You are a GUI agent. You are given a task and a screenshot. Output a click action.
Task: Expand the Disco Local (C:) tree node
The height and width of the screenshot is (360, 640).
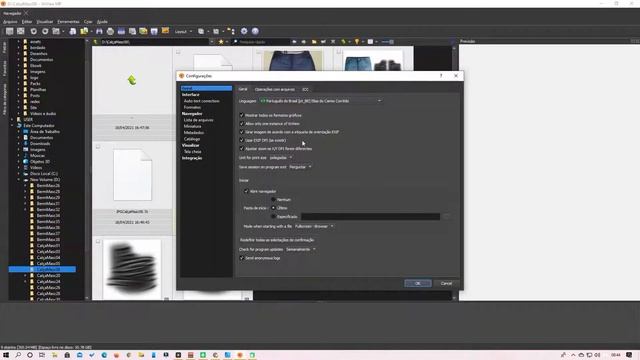pos(18,173)
